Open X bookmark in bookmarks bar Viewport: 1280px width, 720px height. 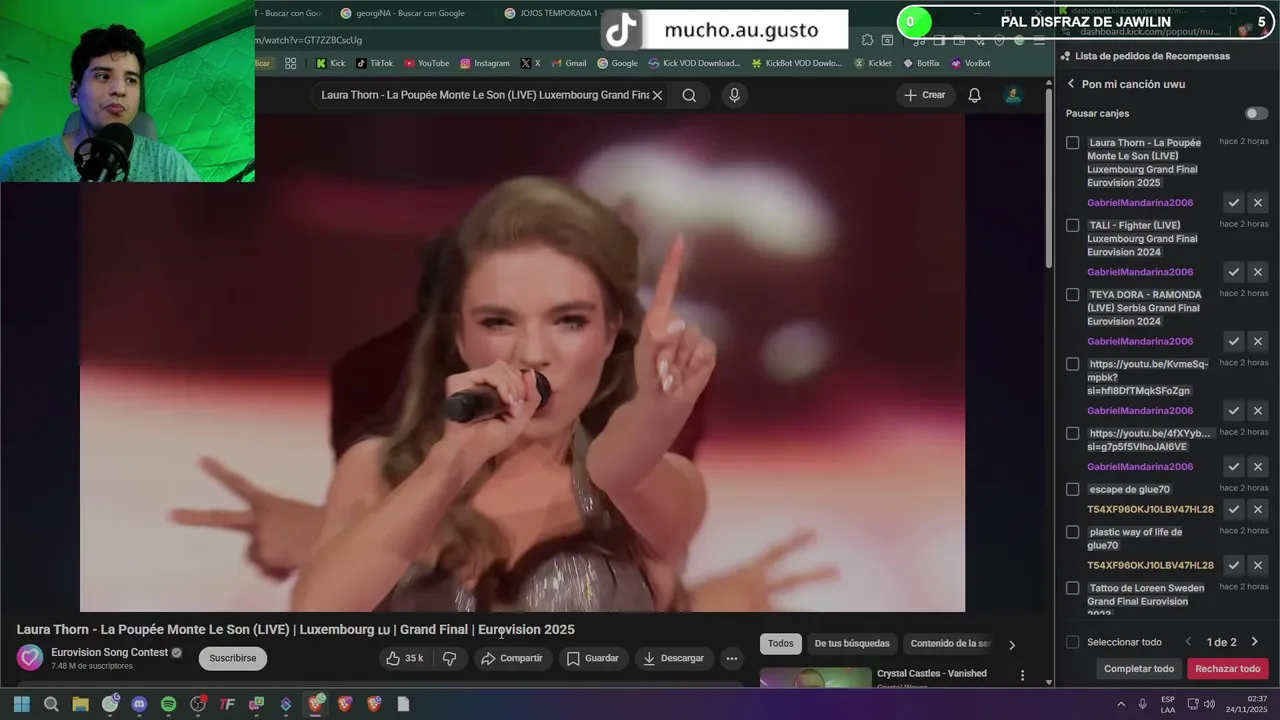click(x=530, y=63)
